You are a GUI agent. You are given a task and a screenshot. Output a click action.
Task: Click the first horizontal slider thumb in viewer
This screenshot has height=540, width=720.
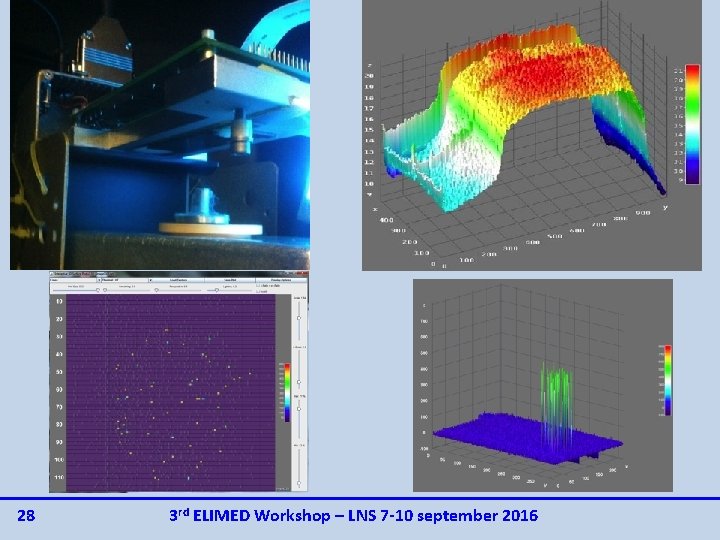(98, 290)
